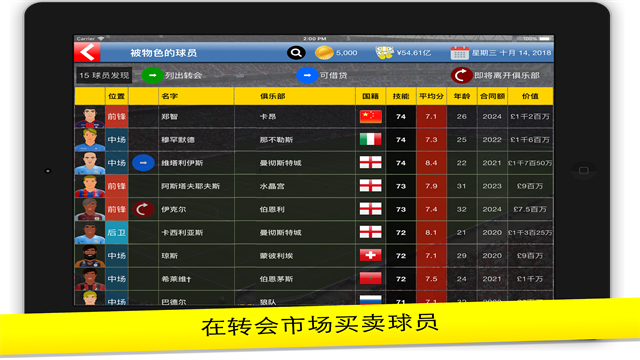Image resolution: width=640 pixels, height=360 pixels.
Task: Select 琼斯 player avatar
Action: point(90,256)
